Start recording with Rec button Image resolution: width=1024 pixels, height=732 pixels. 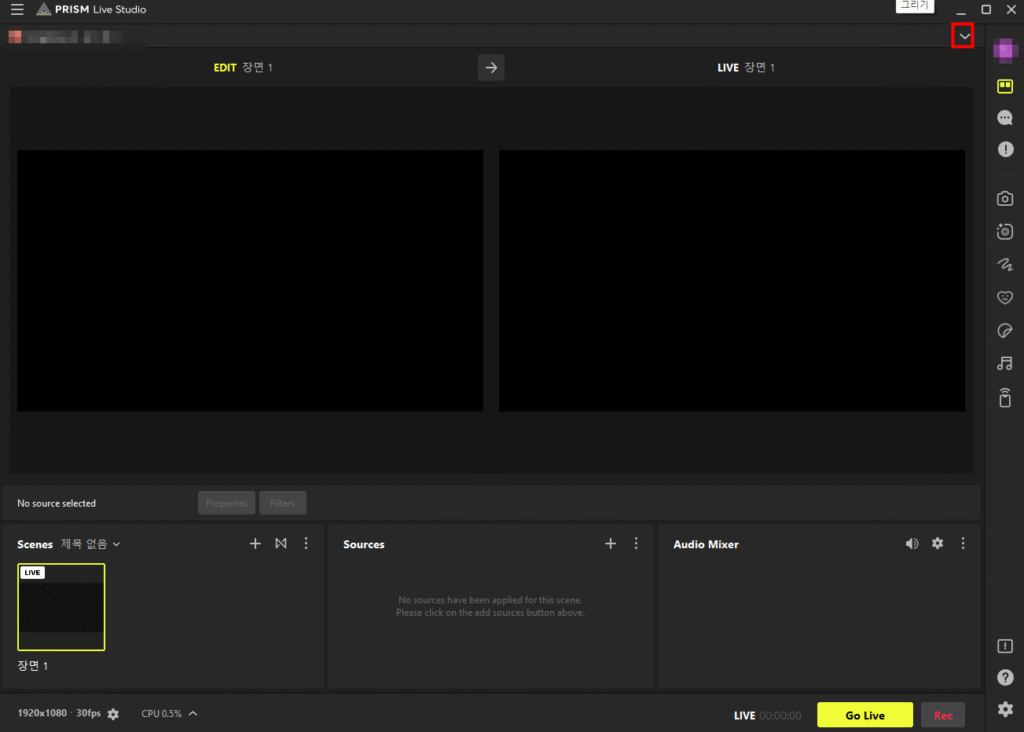(x=943, y=715)
